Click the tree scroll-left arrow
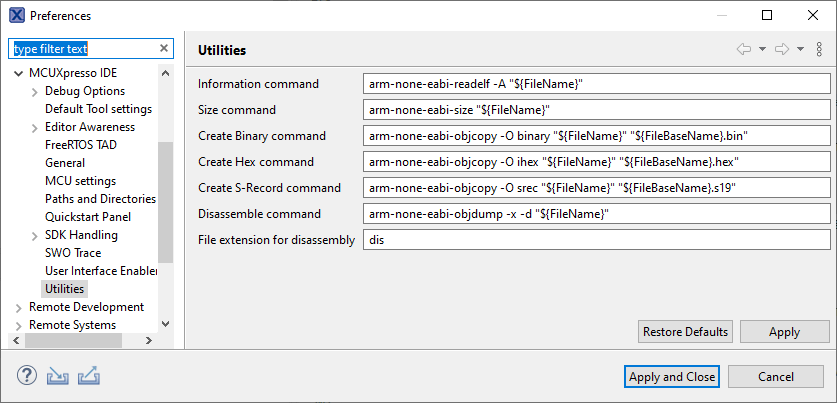The height and width of the screenshot is (403, 837). 16,341
